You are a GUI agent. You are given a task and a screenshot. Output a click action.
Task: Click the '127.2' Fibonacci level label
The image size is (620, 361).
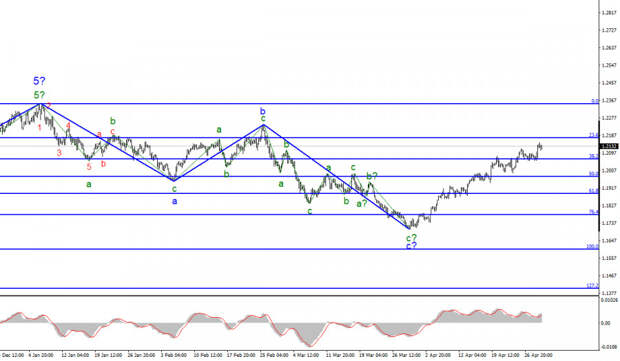tap(593, 285)
